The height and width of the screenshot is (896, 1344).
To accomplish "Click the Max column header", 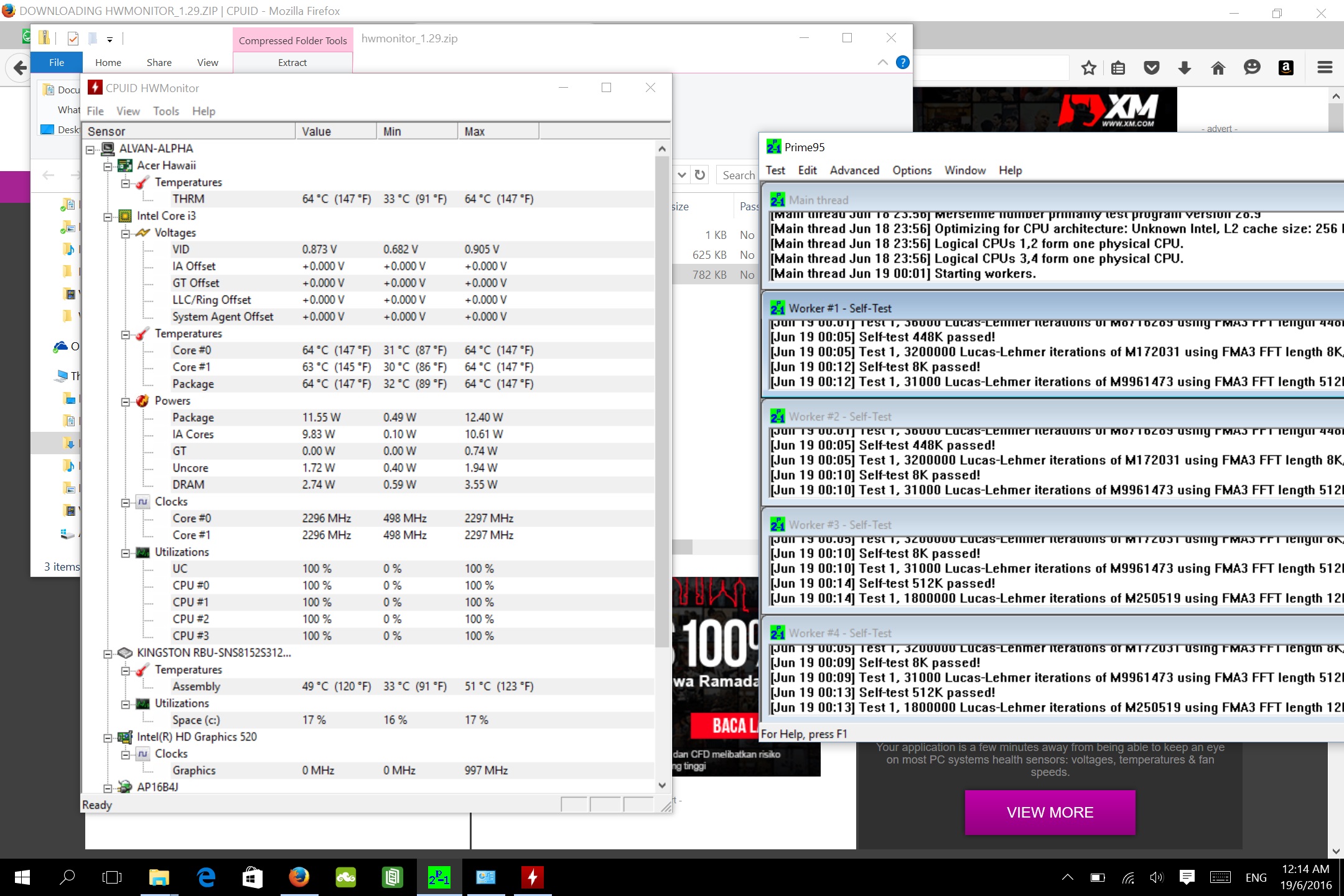I will pos(498,131).
